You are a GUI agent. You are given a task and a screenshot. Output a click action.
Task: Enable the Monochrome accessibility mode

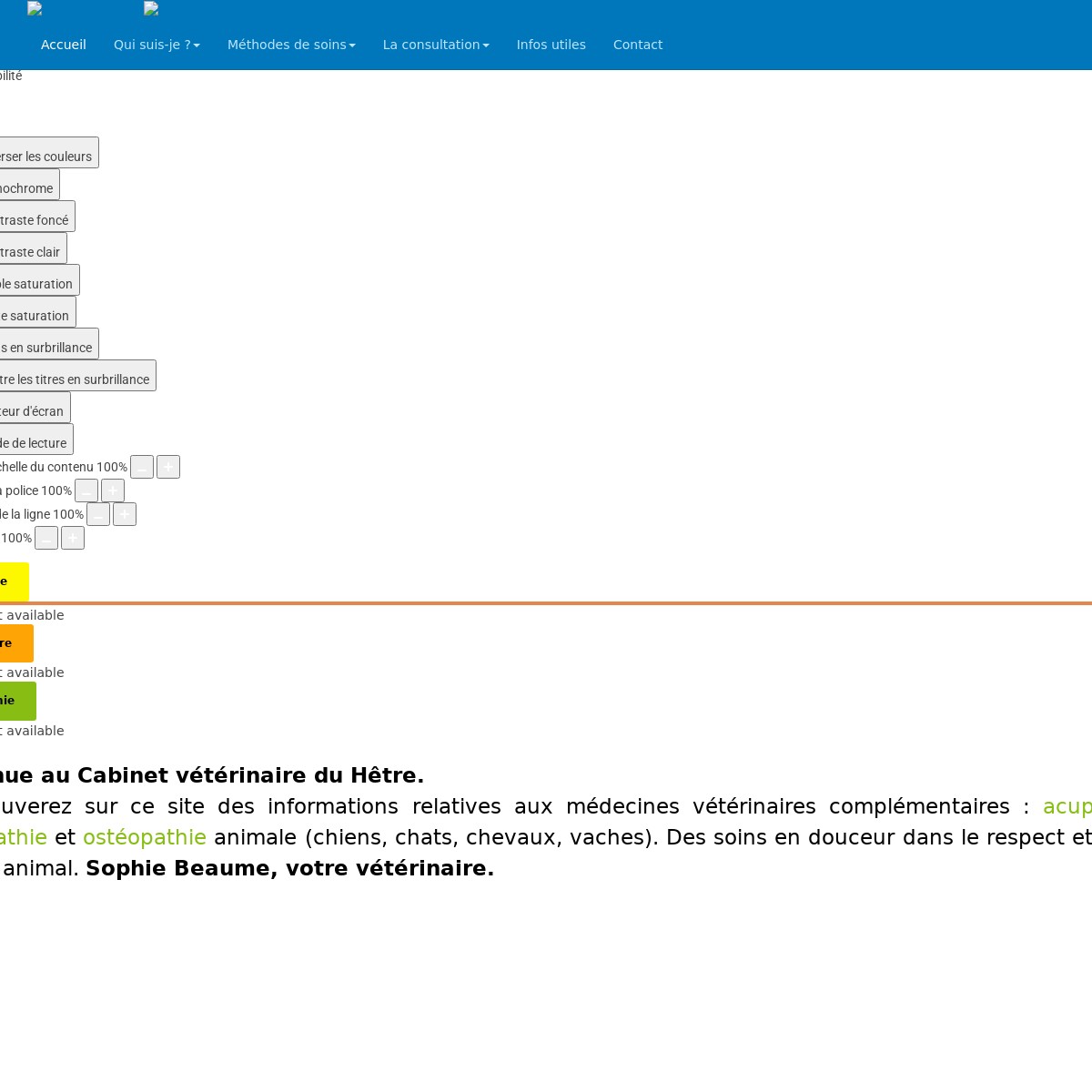28,185
